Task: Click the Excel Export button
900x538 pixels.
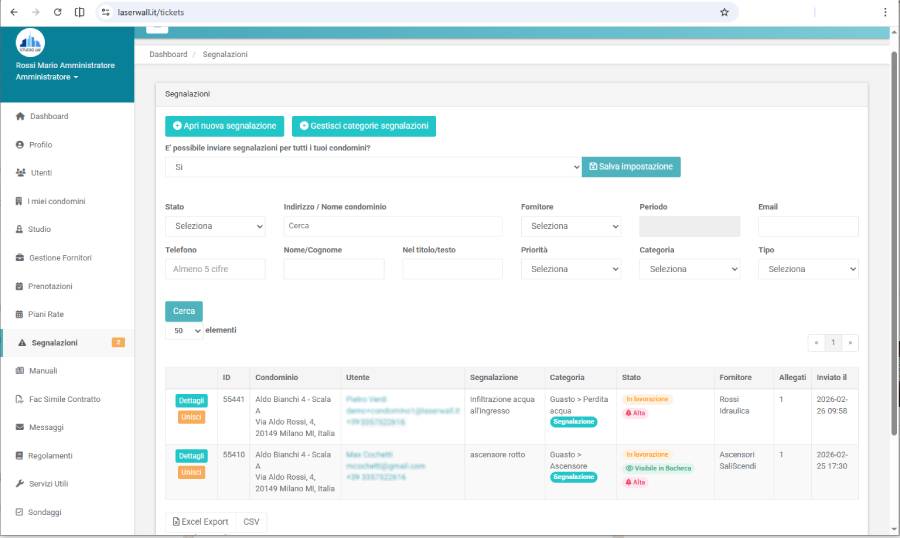Action: (x=201, y=522)
